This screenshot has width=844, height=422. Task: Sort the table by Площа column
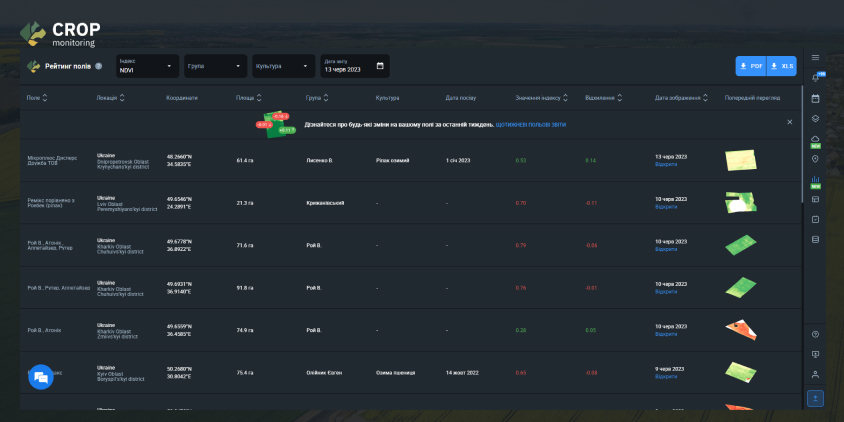pos(260,98)
